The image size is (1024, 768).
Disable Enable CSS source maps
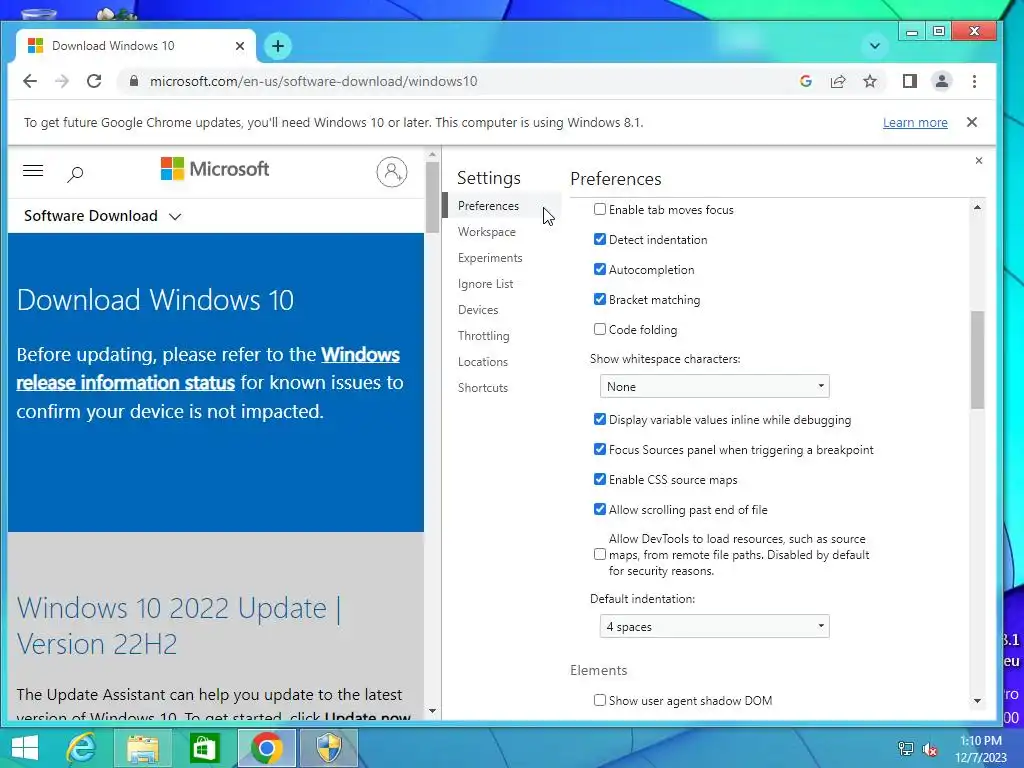[600, 479]
